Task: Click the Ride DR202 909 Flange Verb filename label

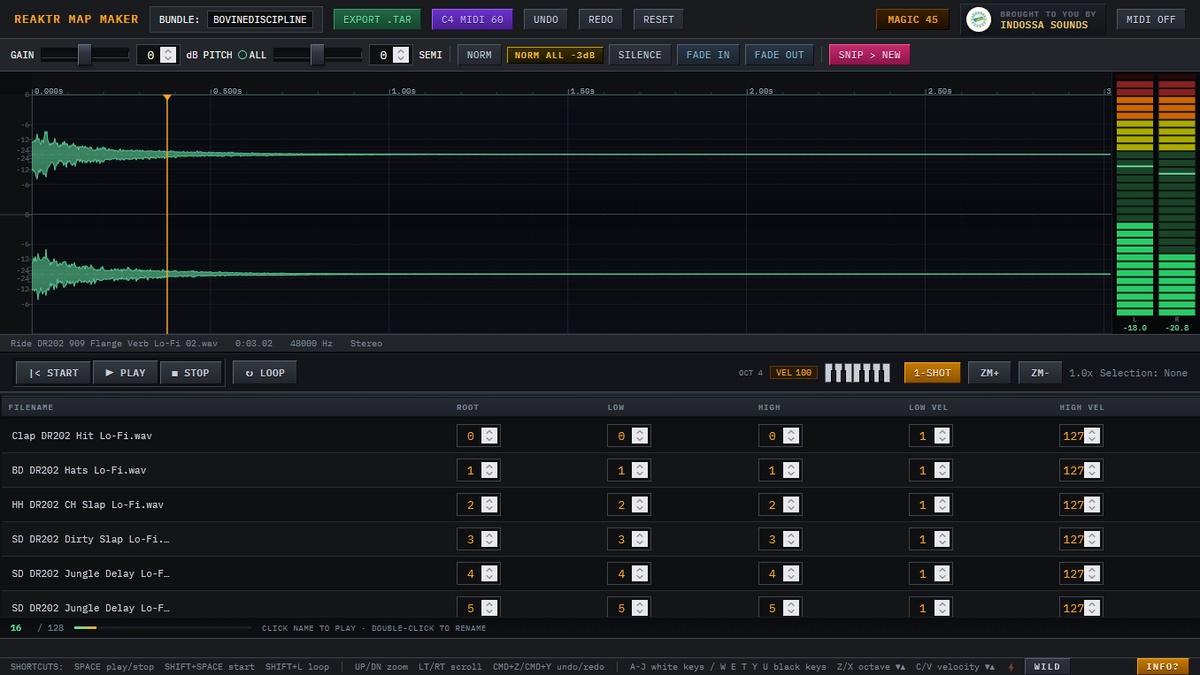Action: point(114,343)
